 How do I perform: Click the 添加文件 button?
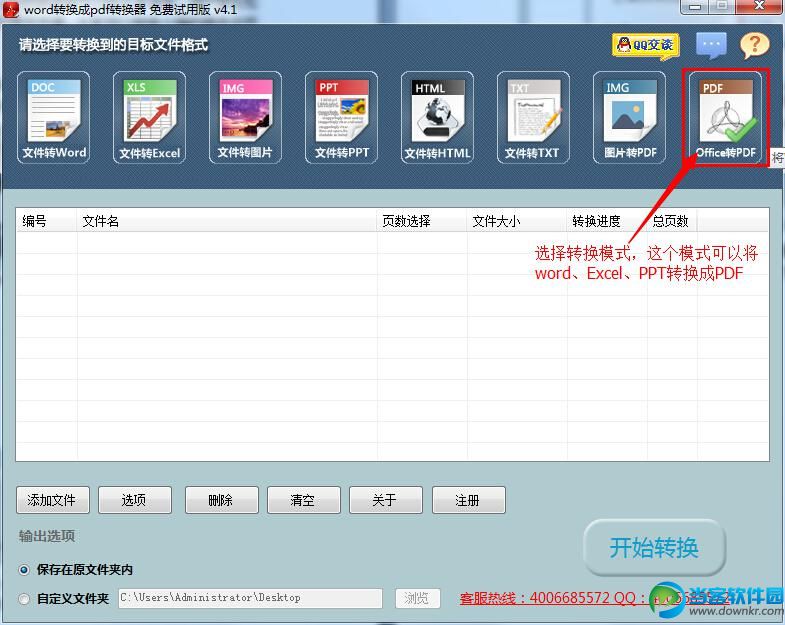tap(53, 500)
